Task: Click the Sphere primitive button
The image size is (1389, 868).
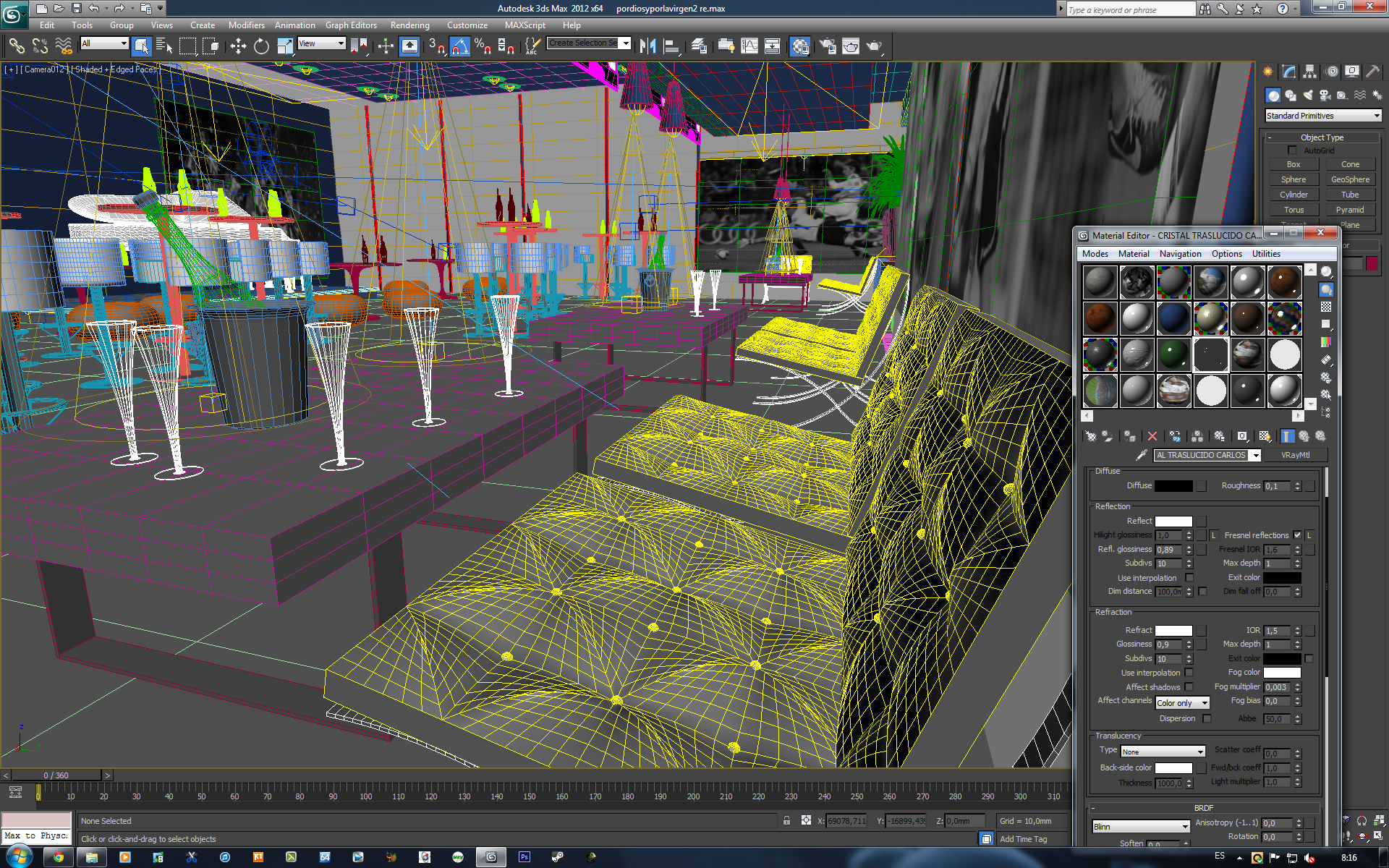Action: pyautogui.click(x=1294, y=179)
